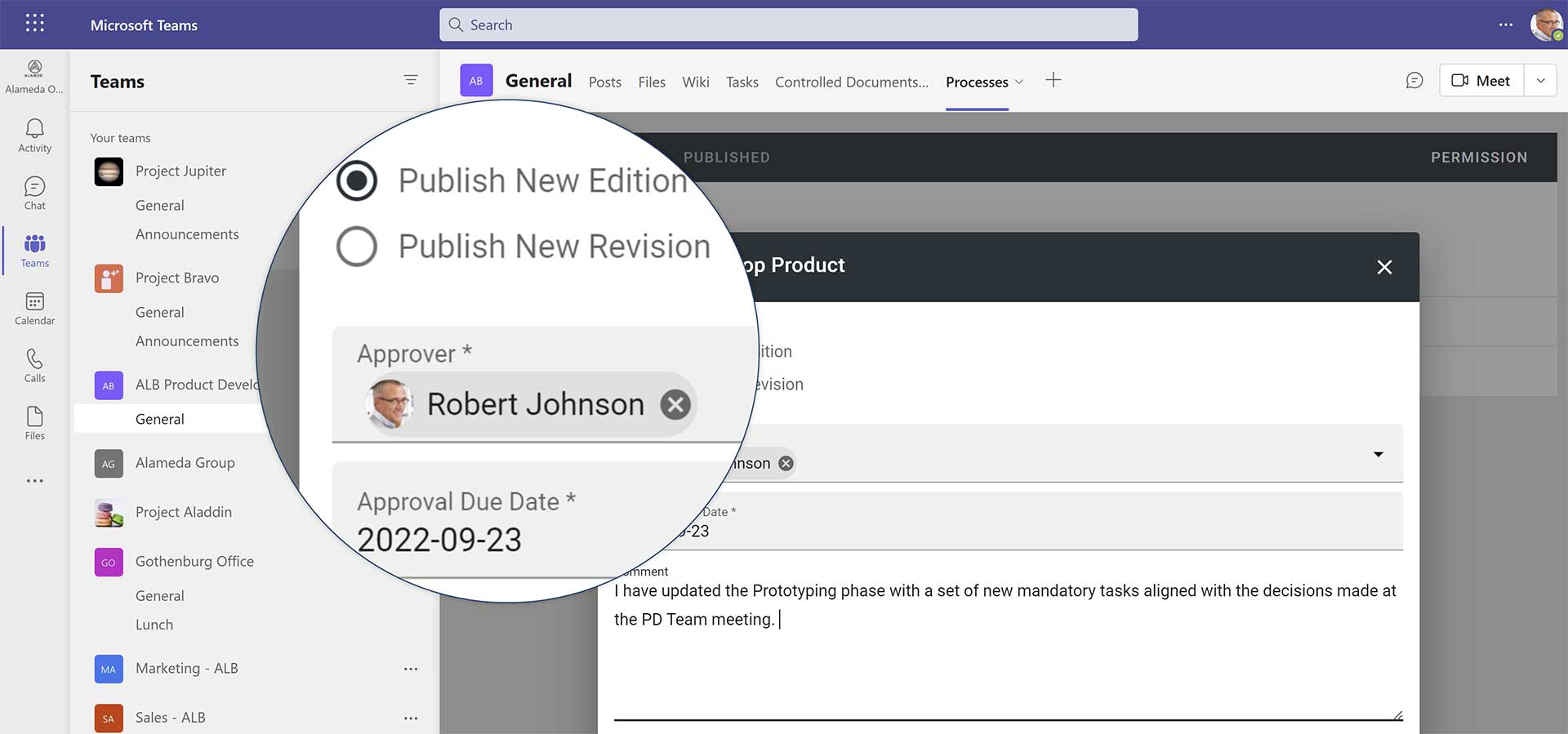Select the Processes tab

pos(977,82)
